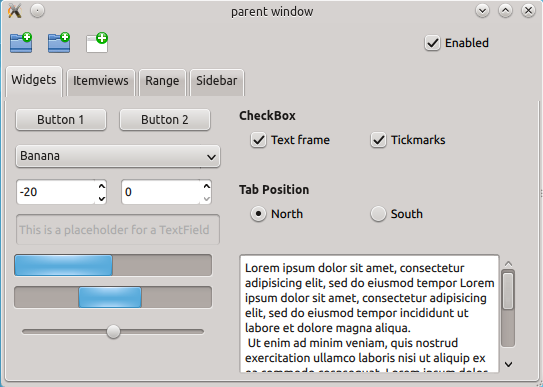Viewport: 543px width, 387px height.
Task: Click the down-chevron minimize button in title bar
Action: pyautogui.click(x=482, y=11)
